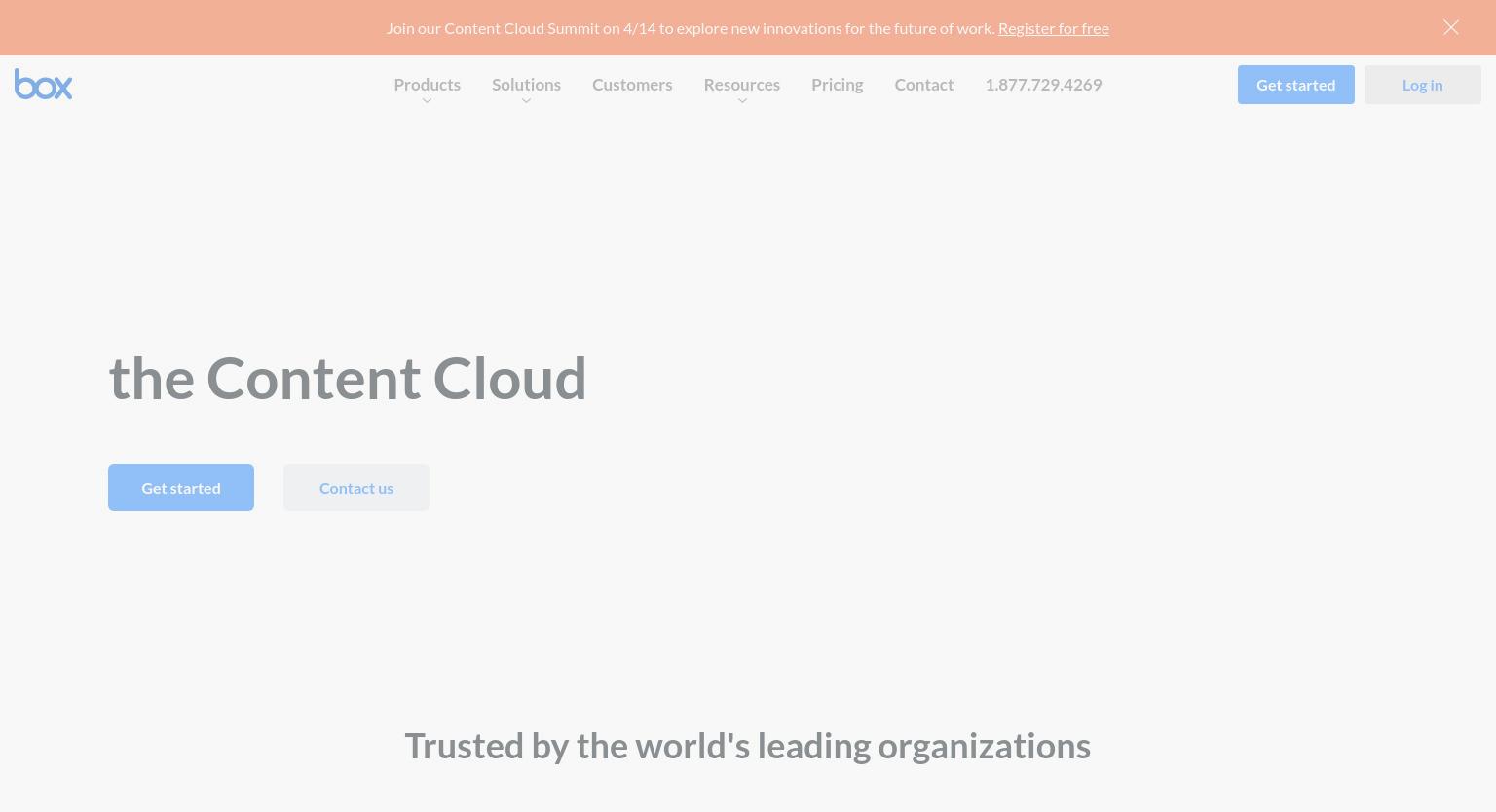Click the Box logo
The image size is (1496, 812).
(43, 85)
